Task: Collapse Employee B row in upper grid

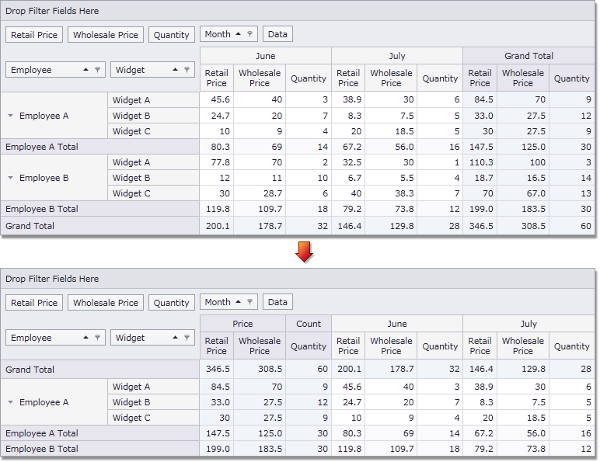Action: pos(11,178)
